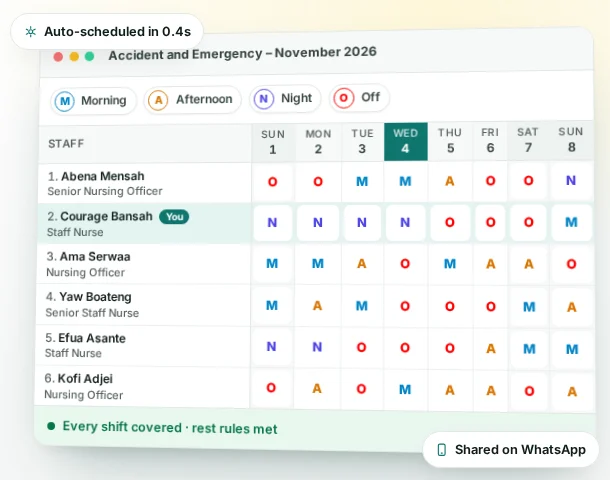Select the FRI 6 column header

coord(490,140)
